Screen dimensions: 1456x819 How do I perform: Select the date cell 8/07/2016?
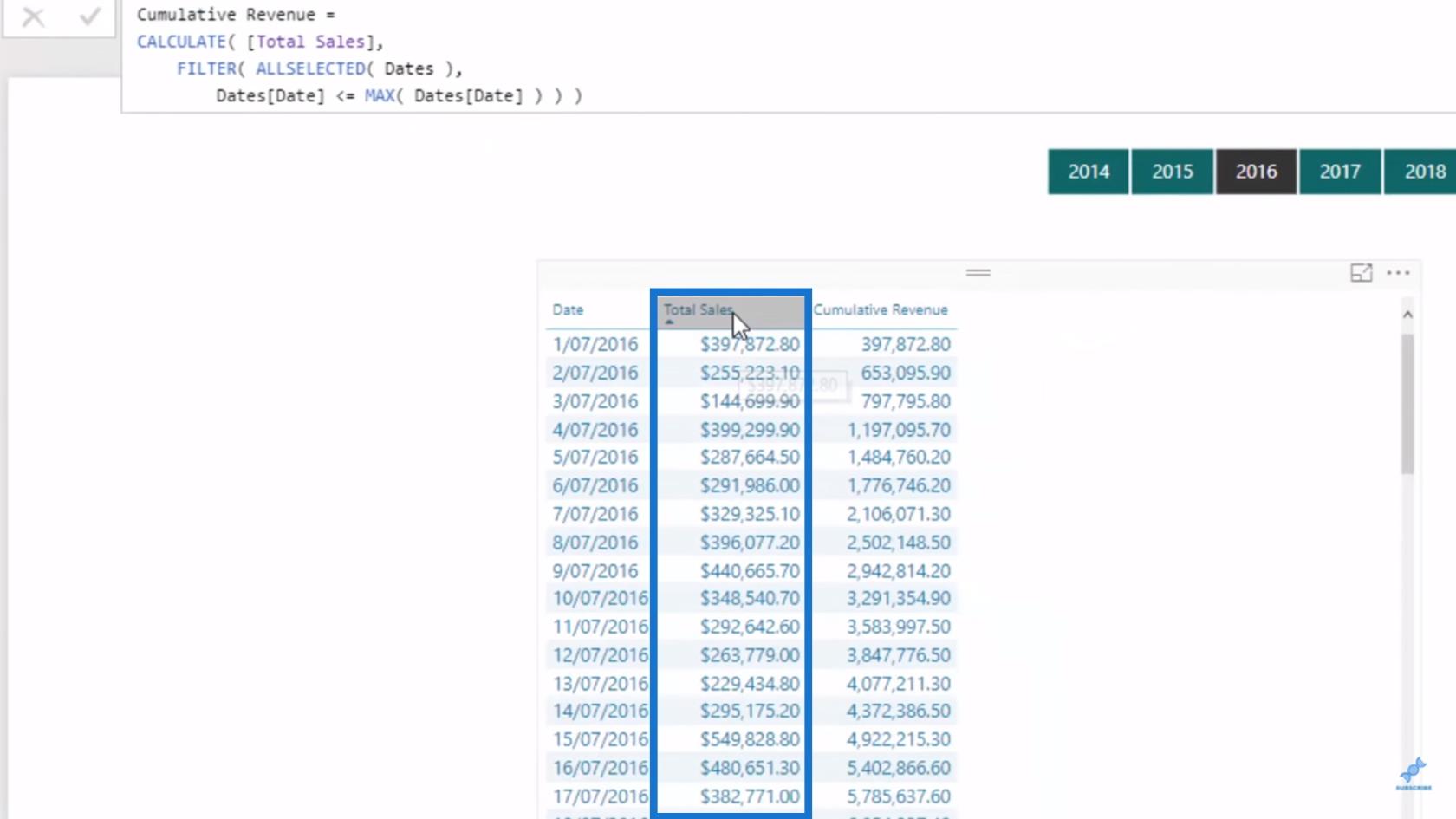click(x=595, y=543)
